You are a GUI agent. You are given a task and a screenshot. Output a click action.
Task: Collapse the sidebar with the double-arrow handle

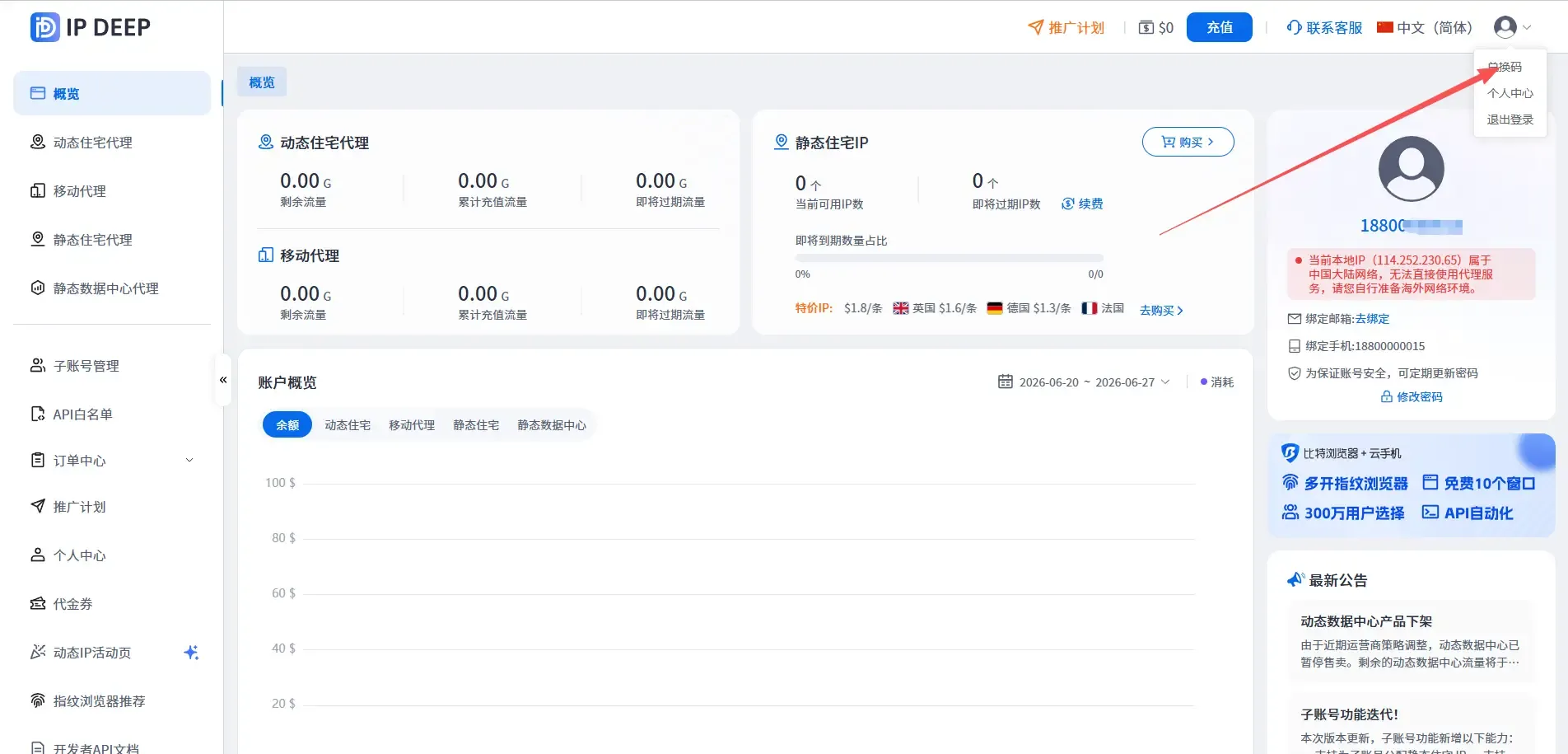223,380
